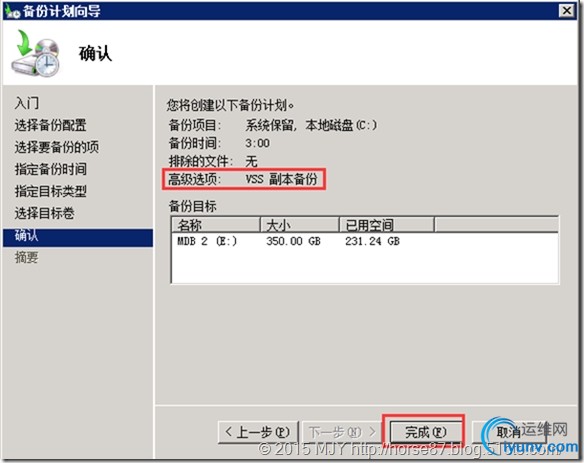Go back with 上一步(P) button
This screenshot has height=463, width=584.
pos(257,432)
